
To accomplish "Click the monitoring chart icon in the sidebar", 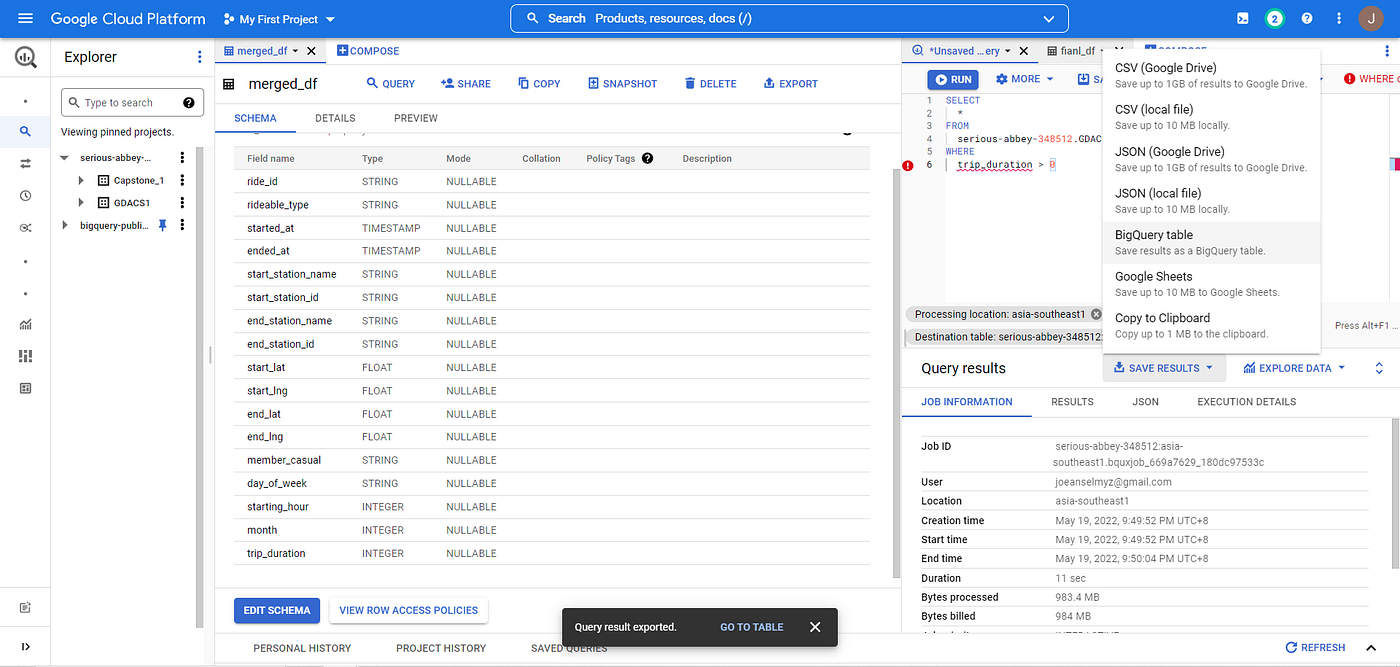I will 25,324.
